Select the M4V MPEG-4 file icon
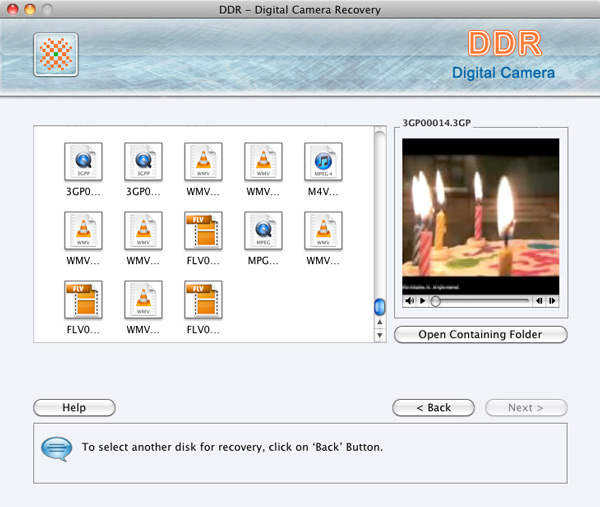The height and width of the screenshot is (507, 600). point(323,161)
